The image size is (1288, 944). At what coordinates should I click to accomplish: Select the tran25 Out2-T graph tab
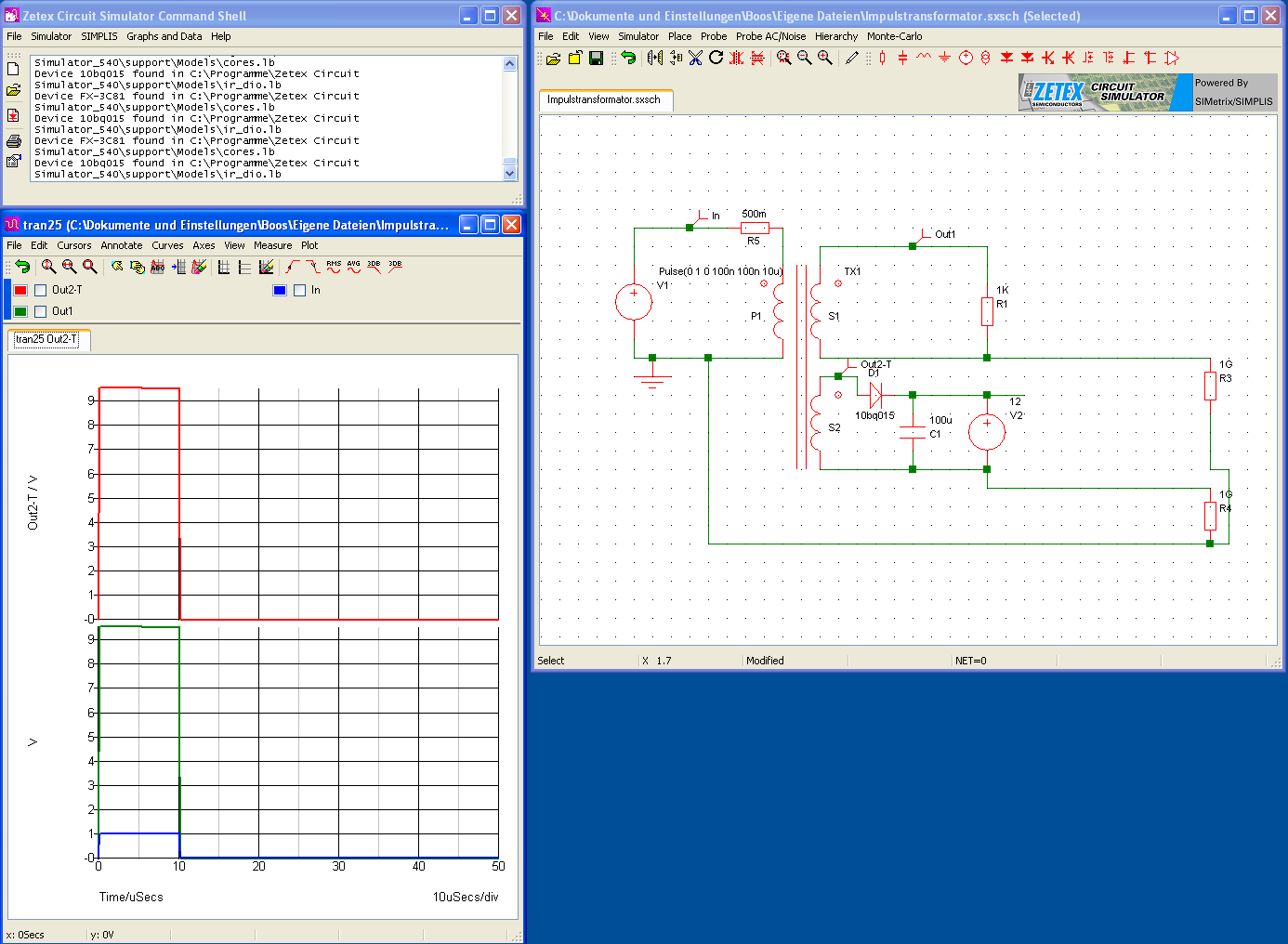pyautogui.click(x=48, y=339)
